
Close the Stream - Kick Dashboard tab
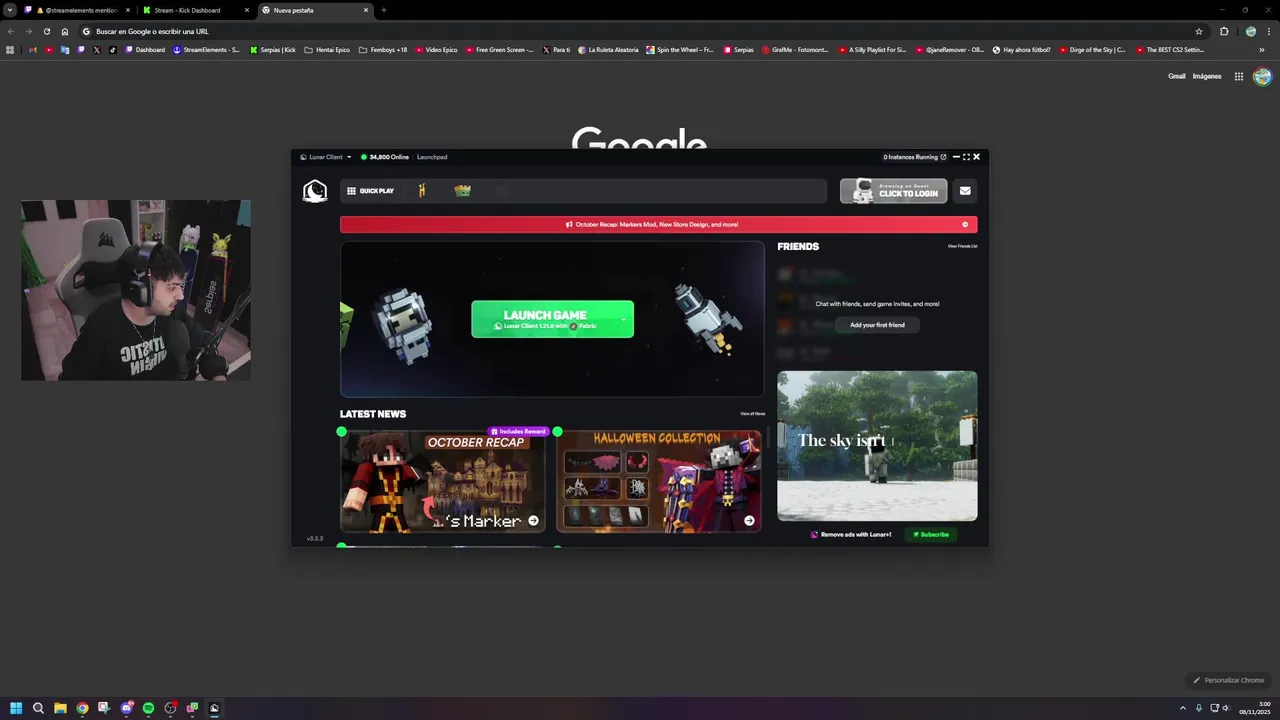click(247, 10)
